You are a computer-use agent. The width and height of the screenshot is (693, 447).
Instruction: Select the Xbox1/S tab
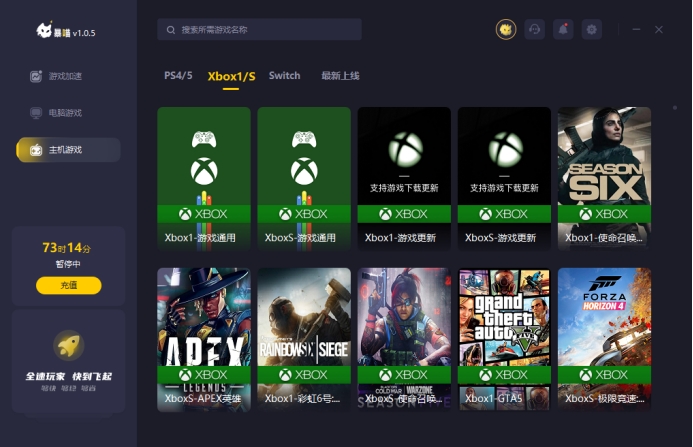tap(232, 76)
